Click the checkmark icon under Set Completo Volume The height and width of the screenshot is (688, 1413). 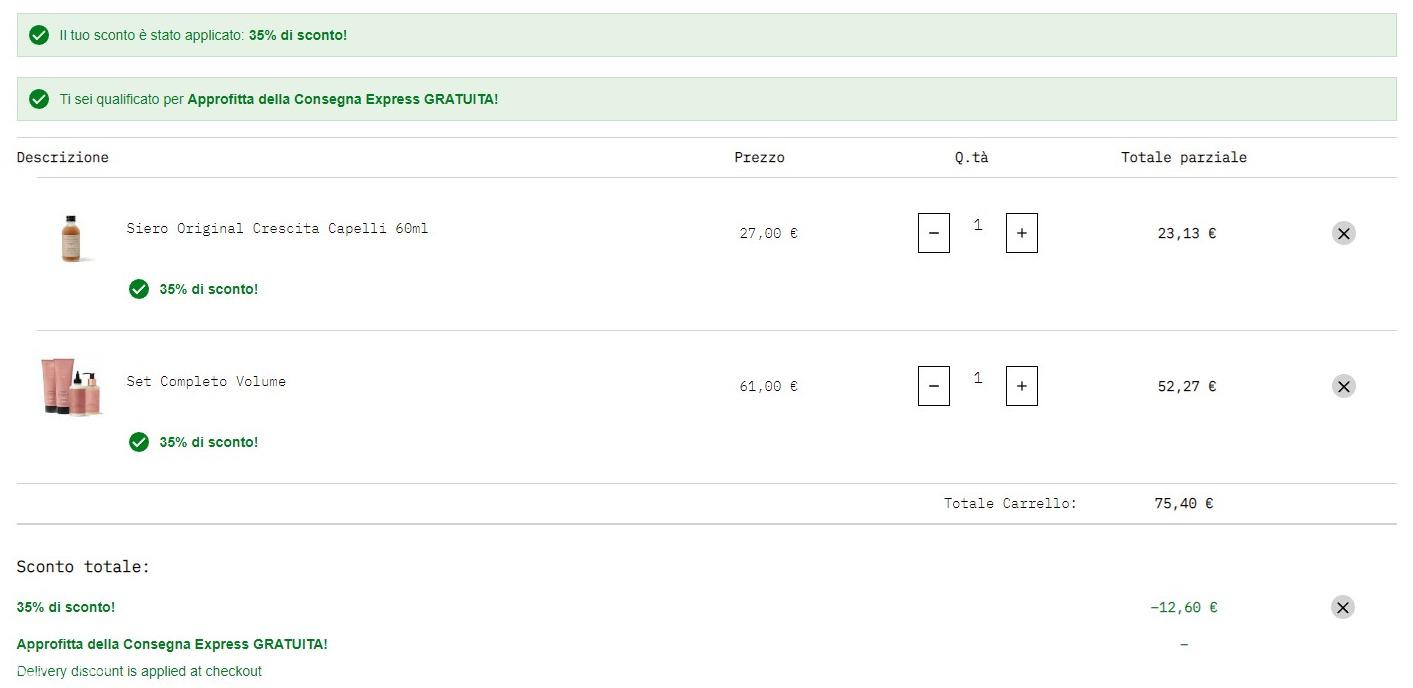[x=139, y=442]
